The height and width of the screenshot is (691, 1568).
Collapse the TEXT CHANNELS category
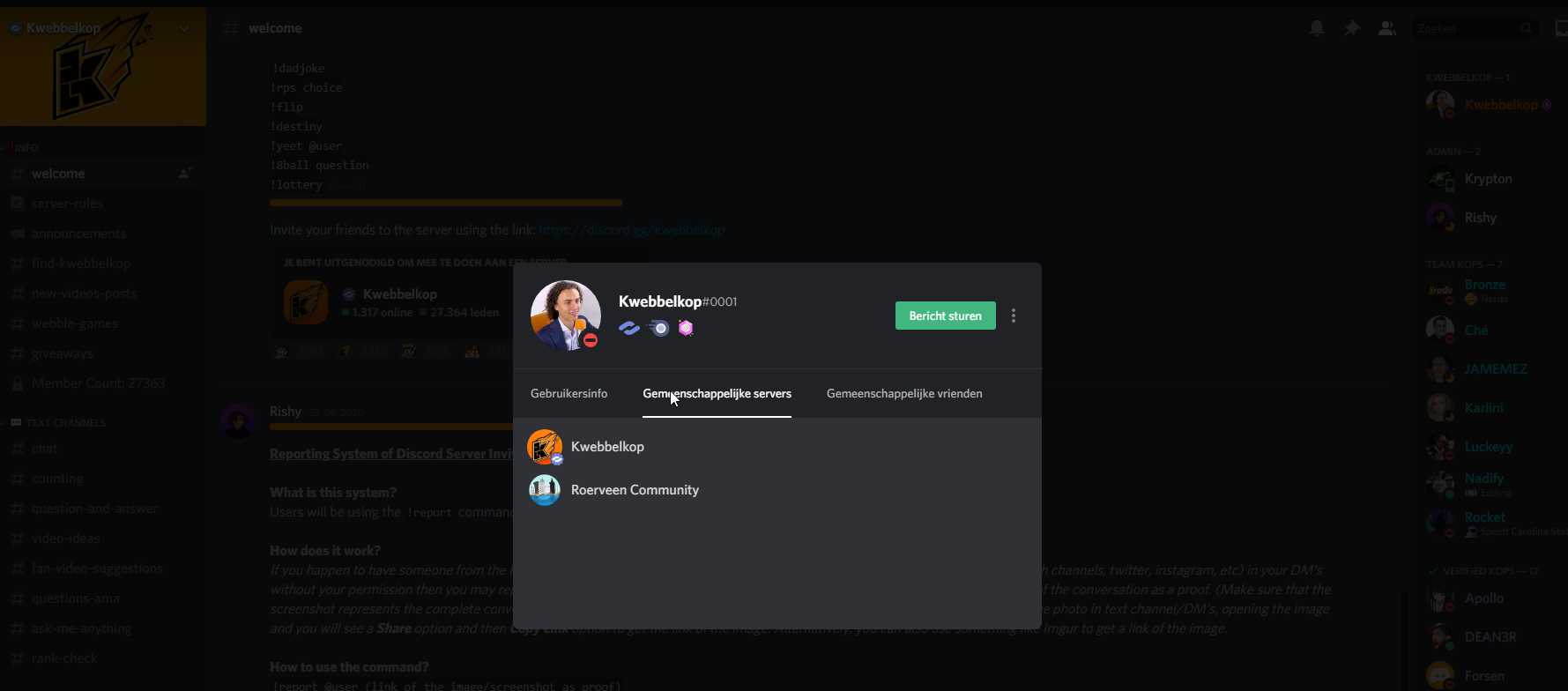tap(64, 423)
